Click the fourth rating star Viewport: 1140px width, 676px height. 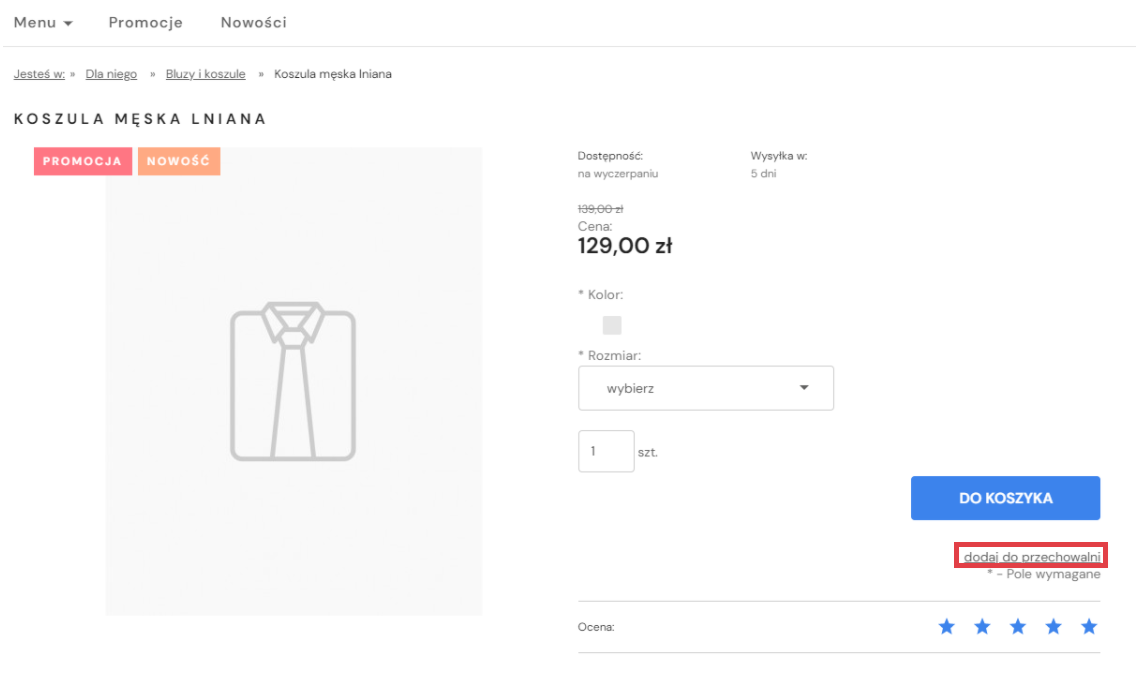tap(1054, 627)
